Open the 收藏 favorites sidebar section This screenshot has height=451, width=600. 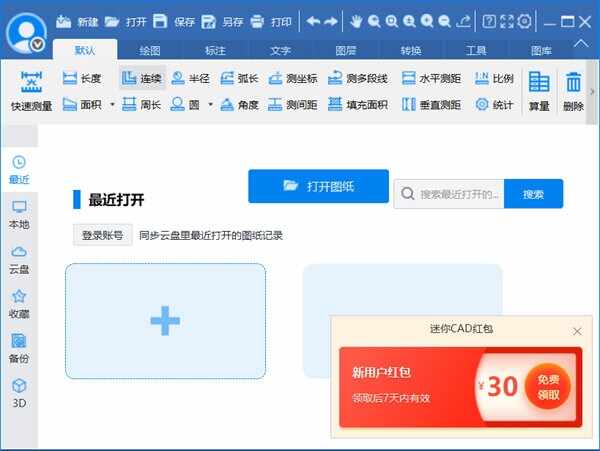tap(19, 302)
